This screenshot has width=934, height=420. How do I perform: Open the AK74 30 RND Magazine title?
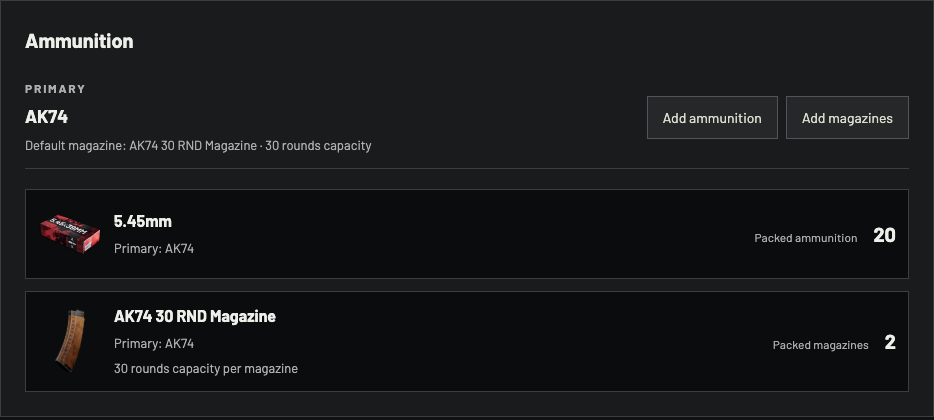point(195,316)
